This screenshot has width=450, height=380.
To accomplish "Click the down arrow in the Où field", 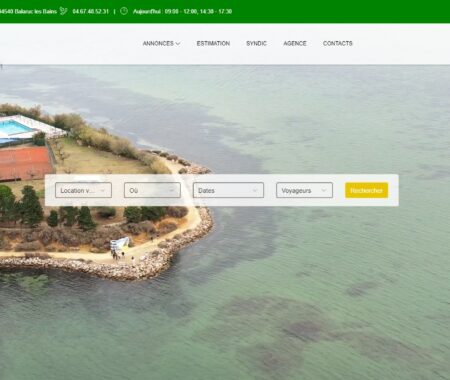I will 172,190.
